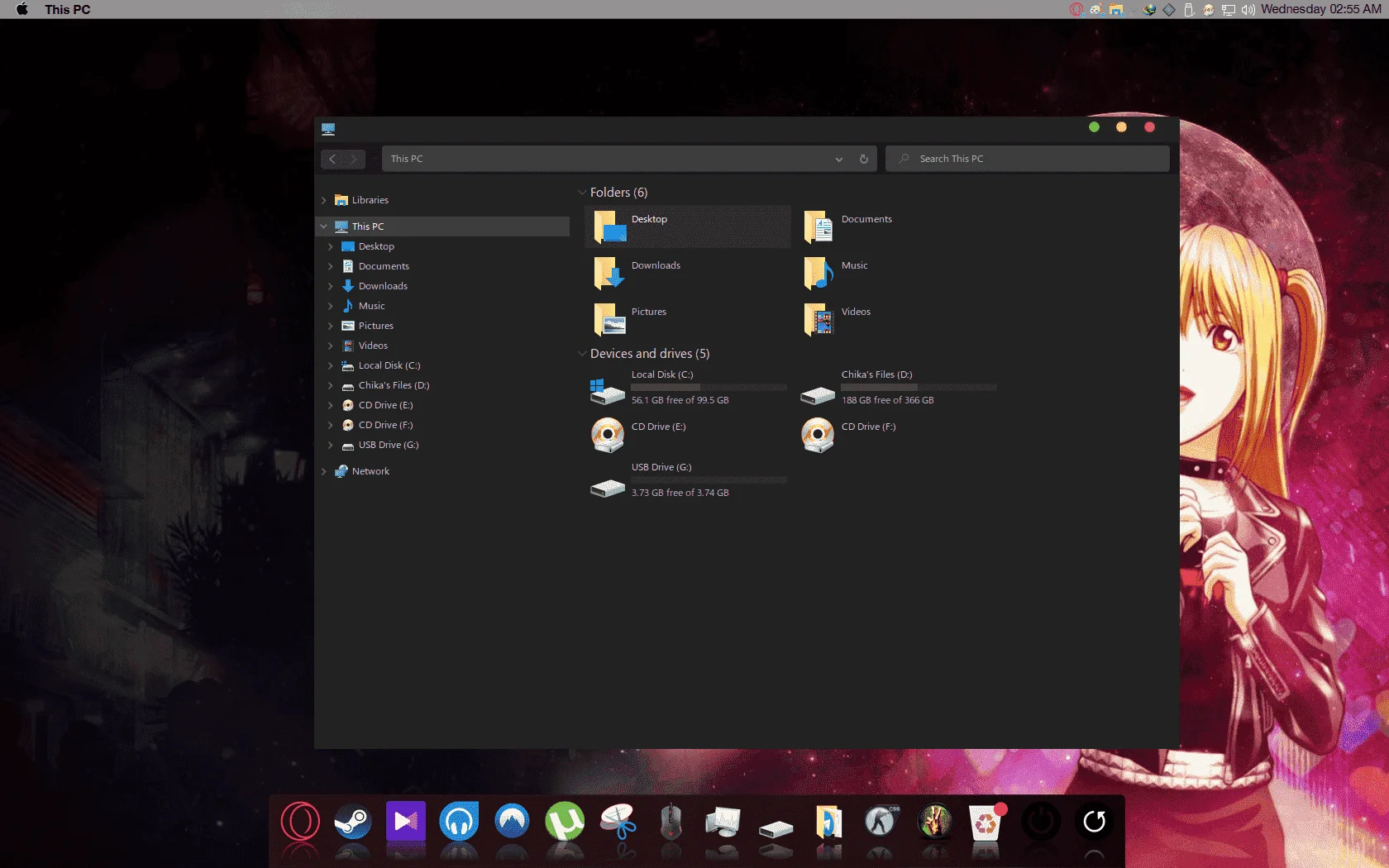
Task: Open Local Disk (C:) drive icon
Action: (x=608, y=390)
